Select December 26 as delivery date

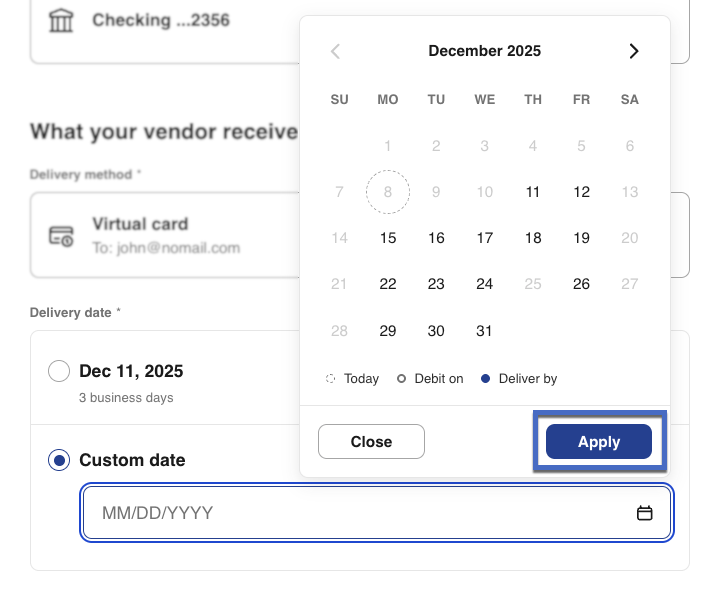pos(581,284)
